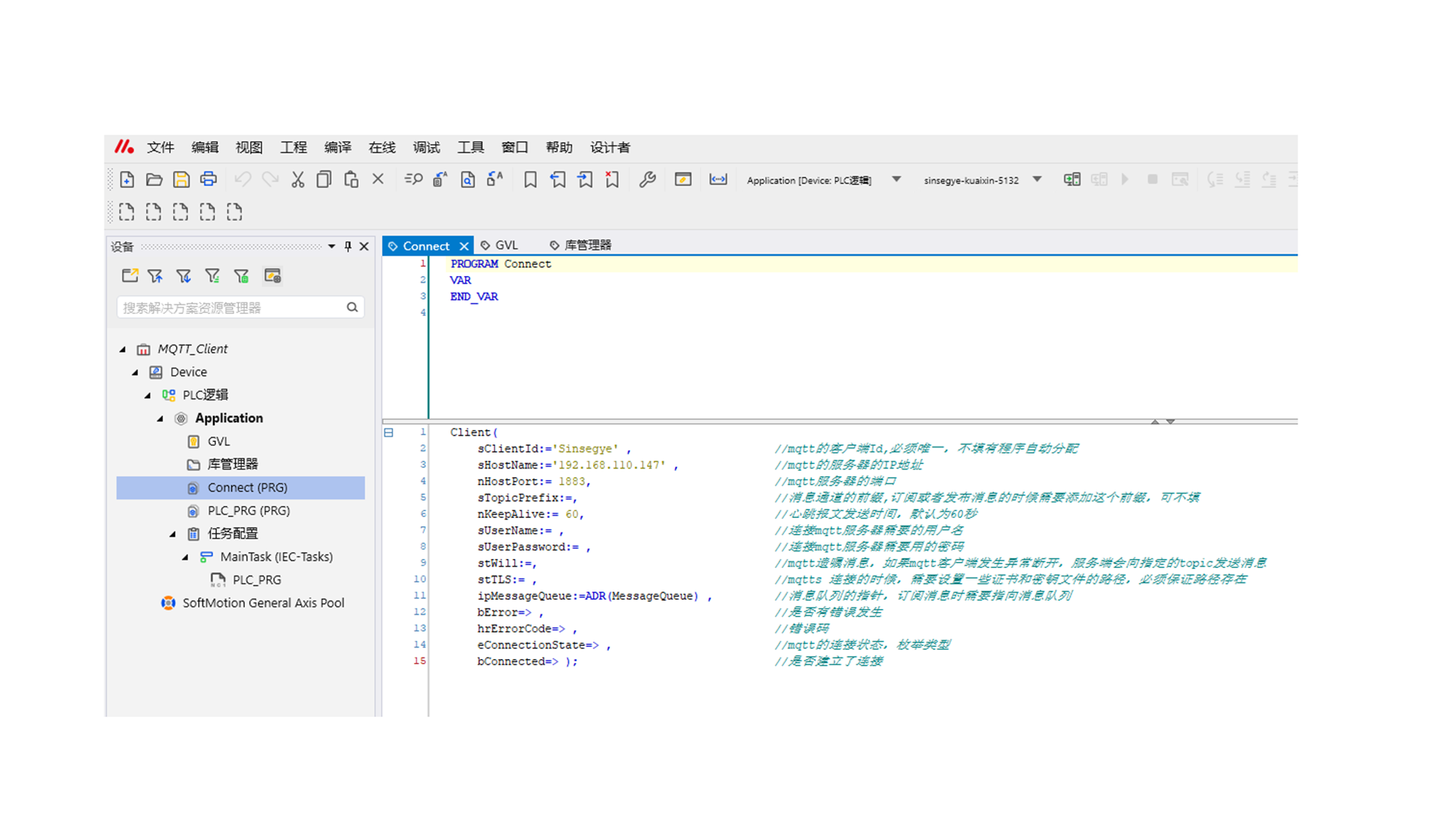
Task: Select SoftMotion General Axis Pool item
Action: (263, 603)
